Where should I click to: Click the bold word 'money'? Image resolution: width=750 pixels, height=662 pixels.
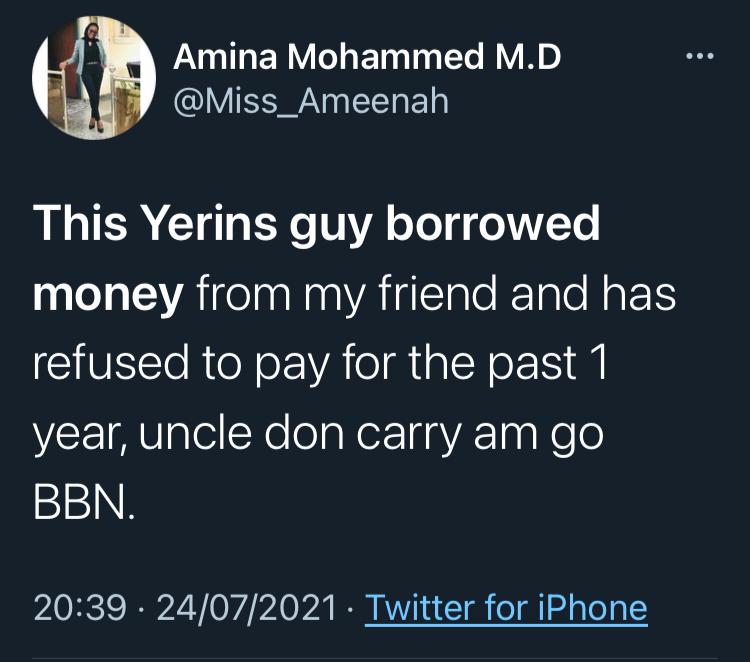coord(108,295)
